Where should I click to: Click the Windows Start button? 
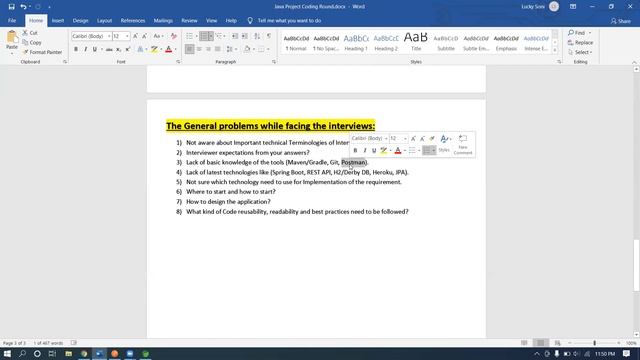pos(7,353)
